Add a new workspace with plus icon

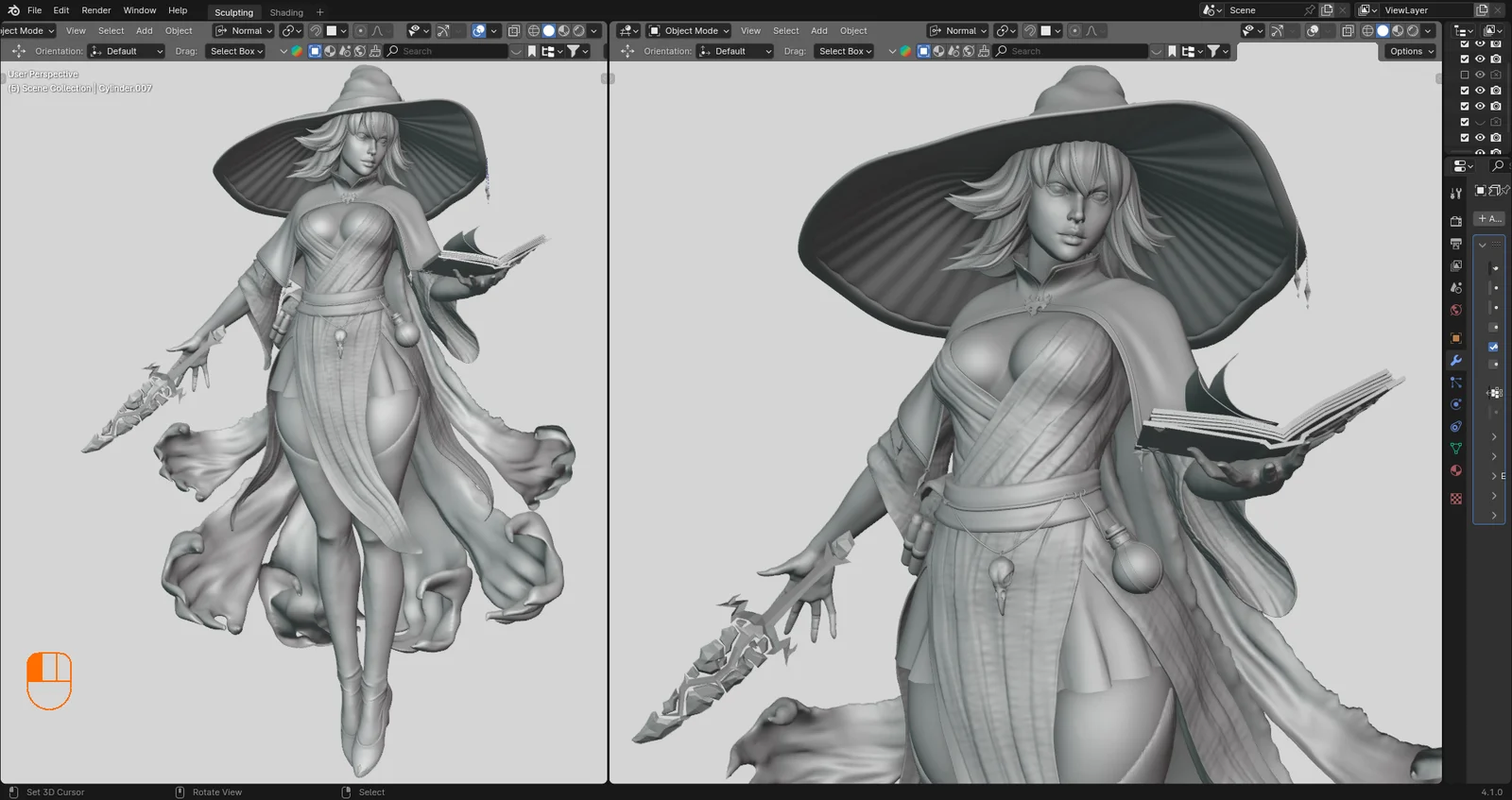[319, 12]
